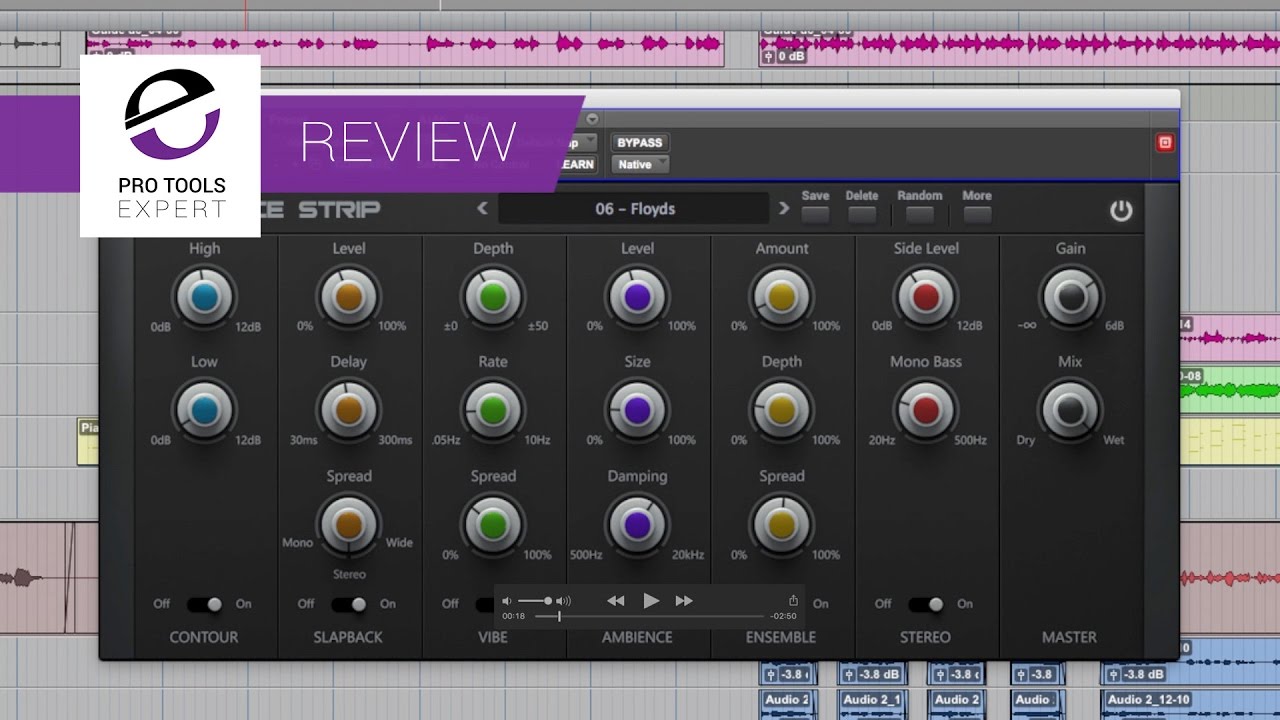Play the video

click(651, 601)
